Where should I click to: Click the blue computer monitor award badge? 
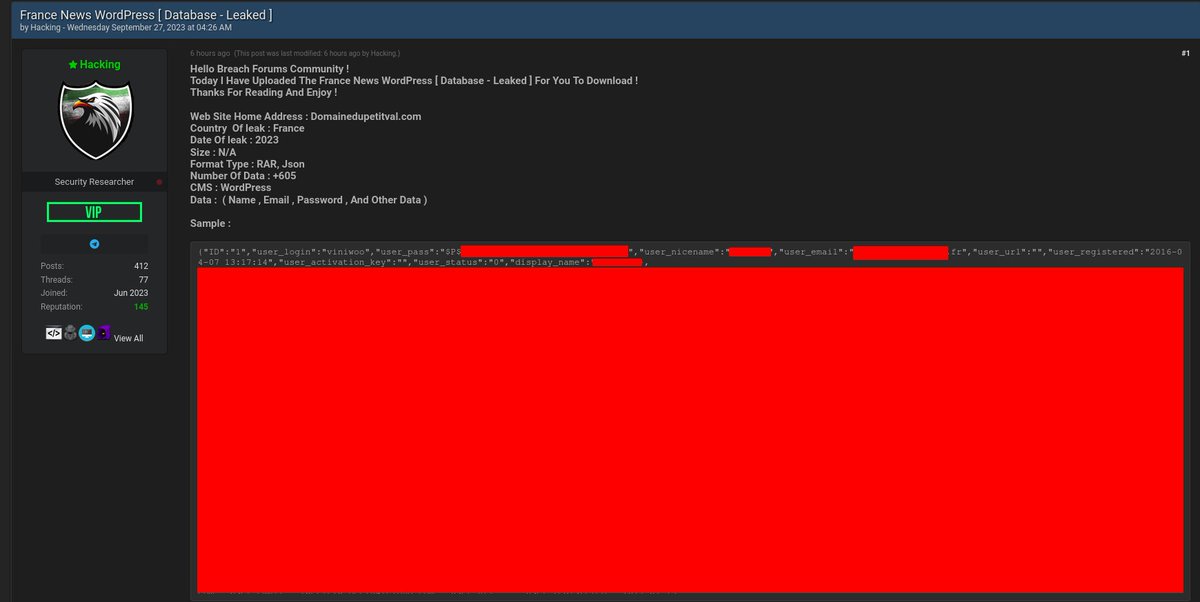(x=87, y=333)
